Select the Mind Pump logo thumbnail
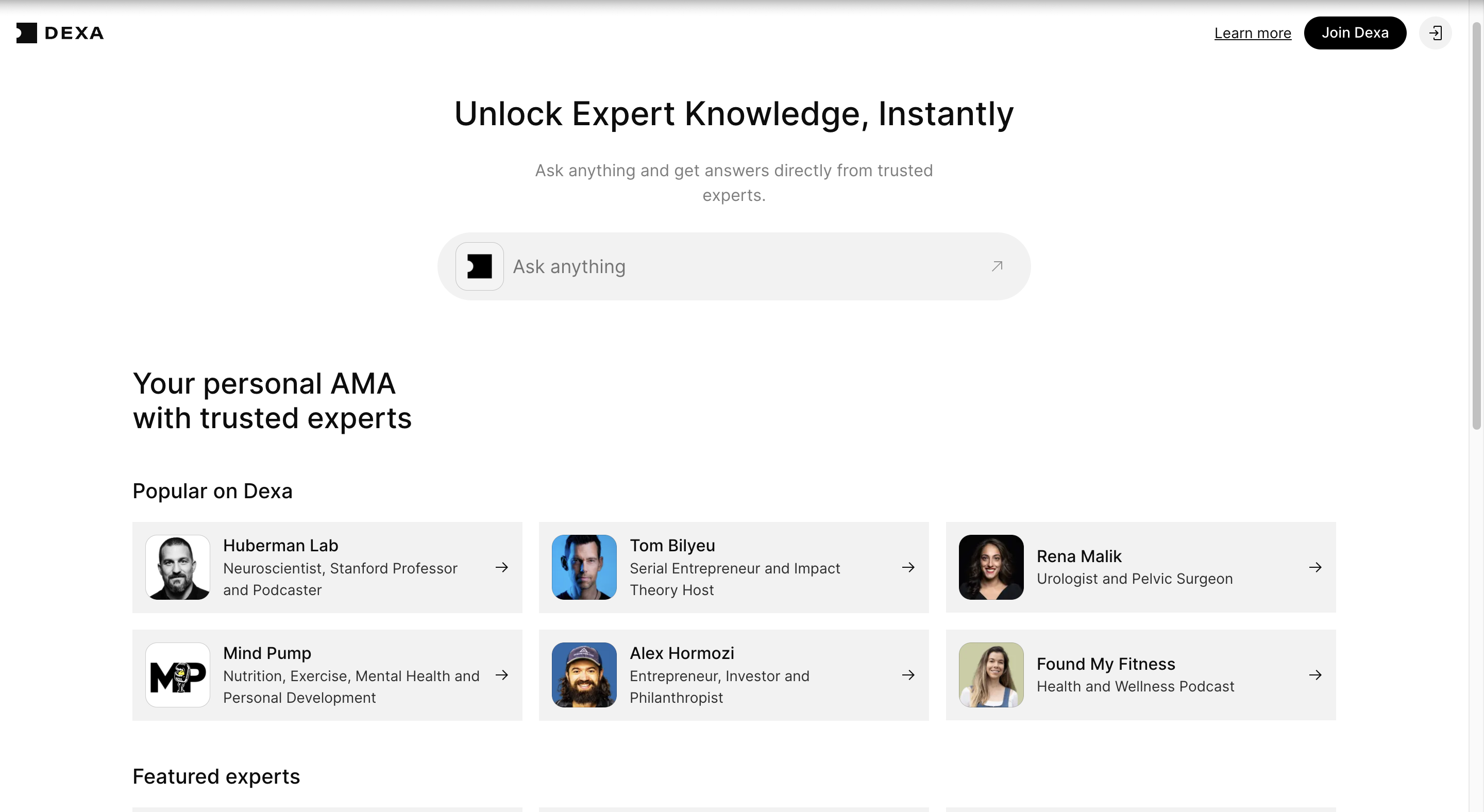Screen dimensions: 1484x812 point(177,675)
